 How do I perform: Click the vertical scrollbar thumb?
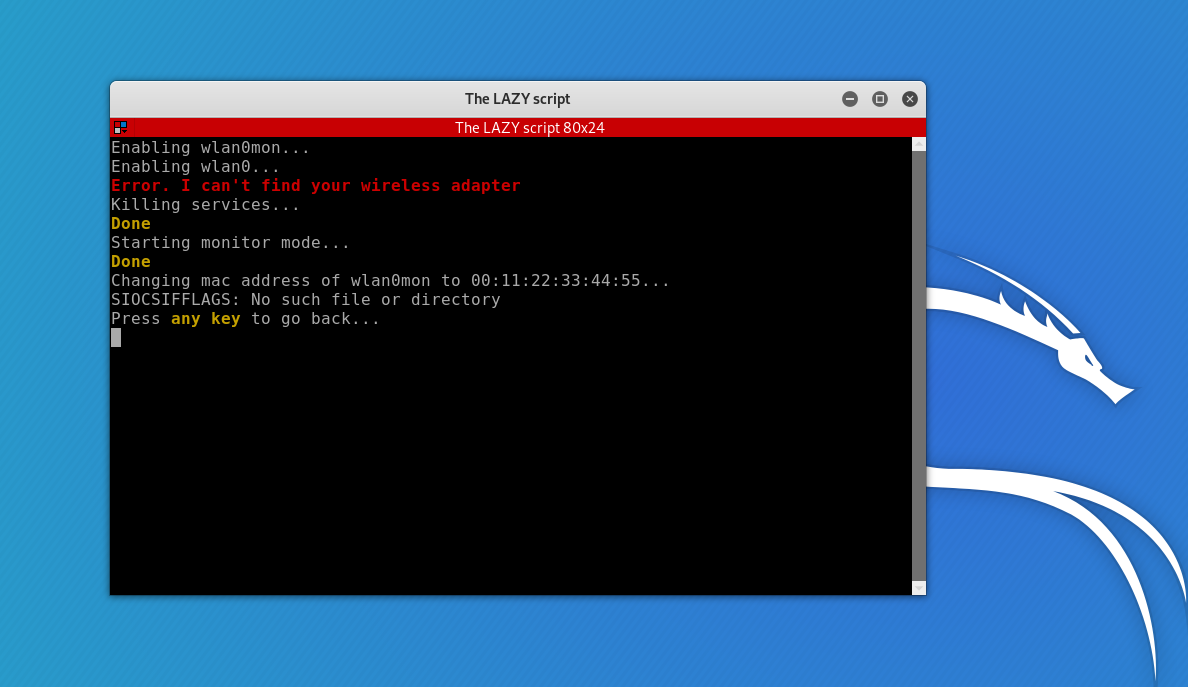pyautogui.click(x=919, y=366)
